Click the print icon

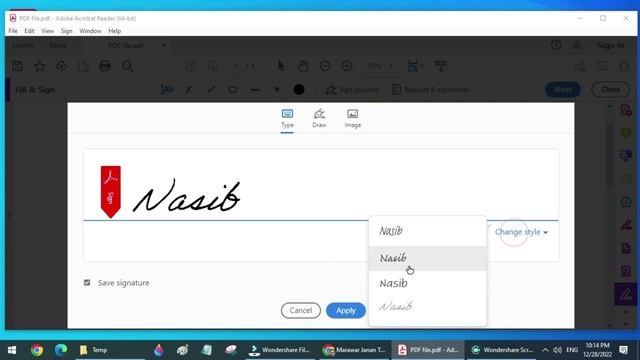105,66
